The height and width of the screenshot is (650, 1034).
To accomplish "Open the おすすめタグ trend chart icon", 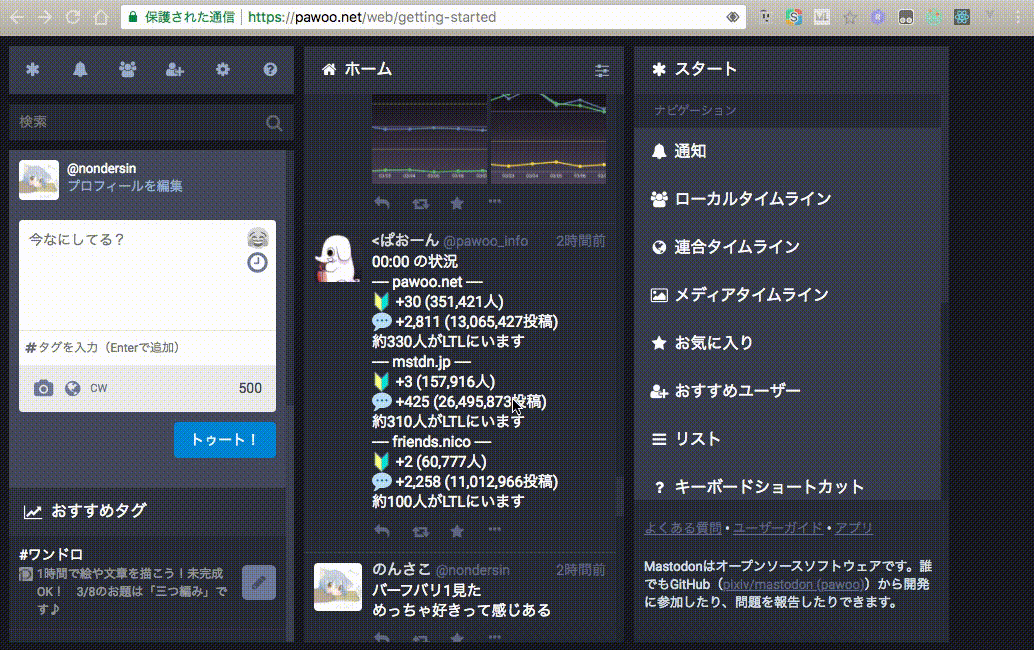I will point(32,512).
